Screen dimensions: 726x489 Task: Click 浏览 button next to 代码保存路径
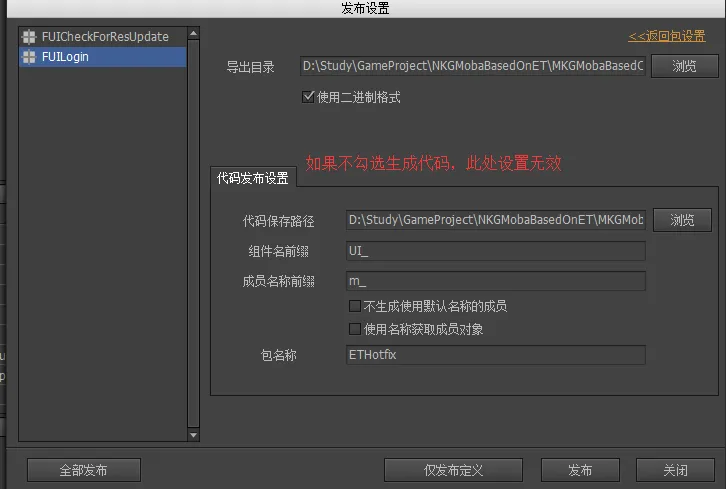coord(682,220)
